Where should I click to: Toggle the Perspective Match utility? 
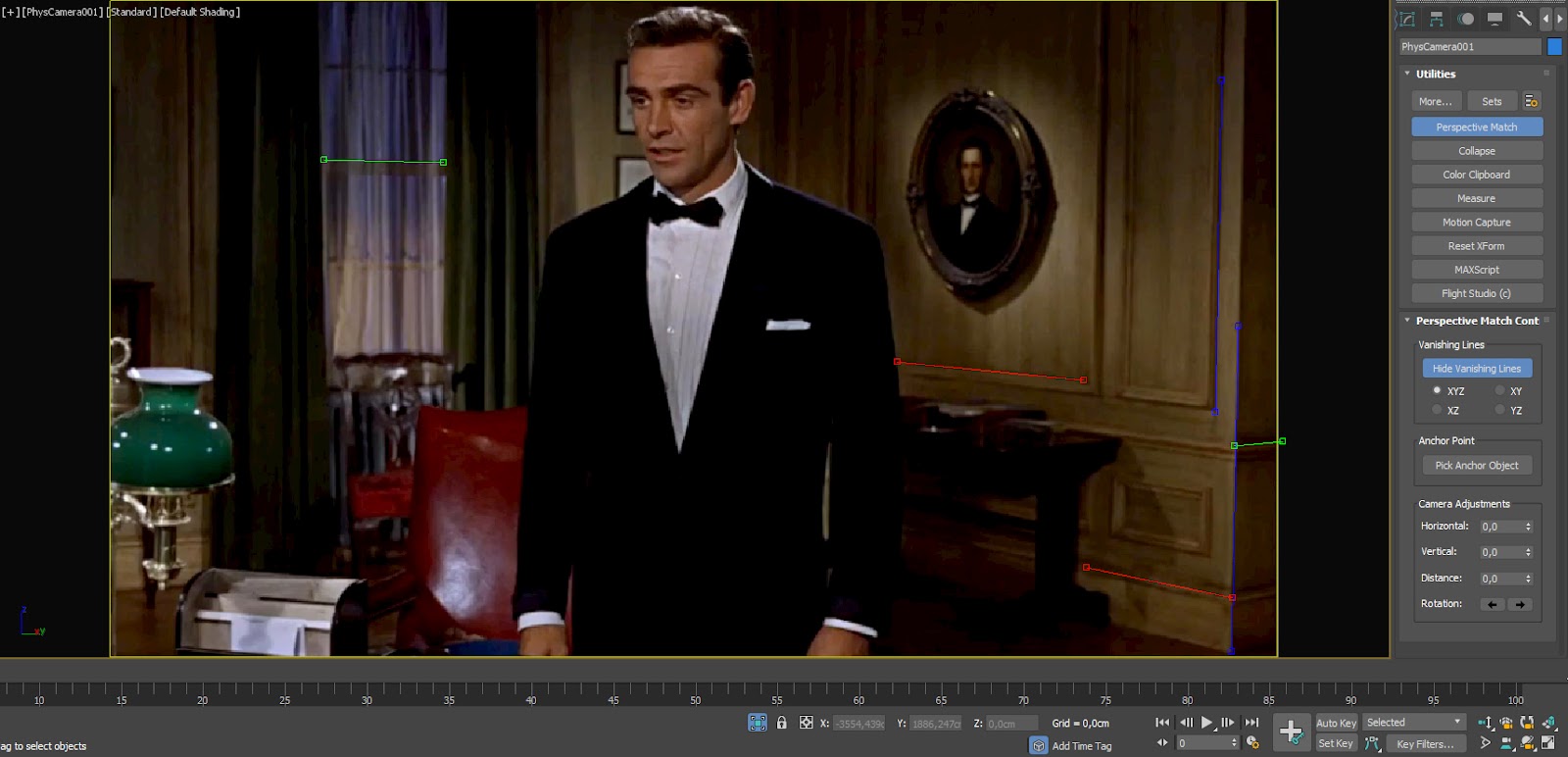[1477, 126]
